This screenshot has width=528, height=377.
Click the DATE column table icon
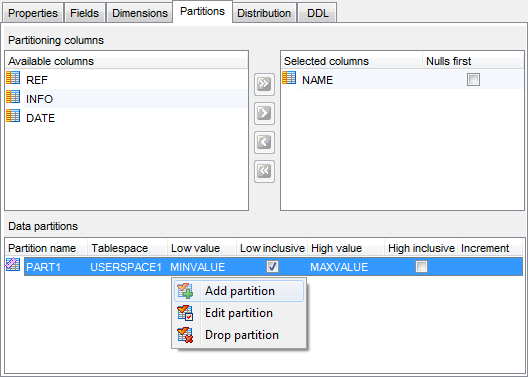coord(13,116)
